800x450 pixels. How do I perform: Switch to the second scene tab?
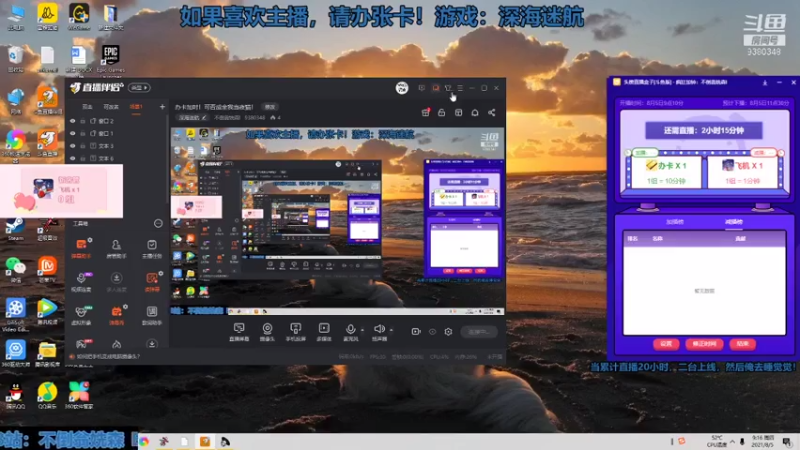coord(111,107)
